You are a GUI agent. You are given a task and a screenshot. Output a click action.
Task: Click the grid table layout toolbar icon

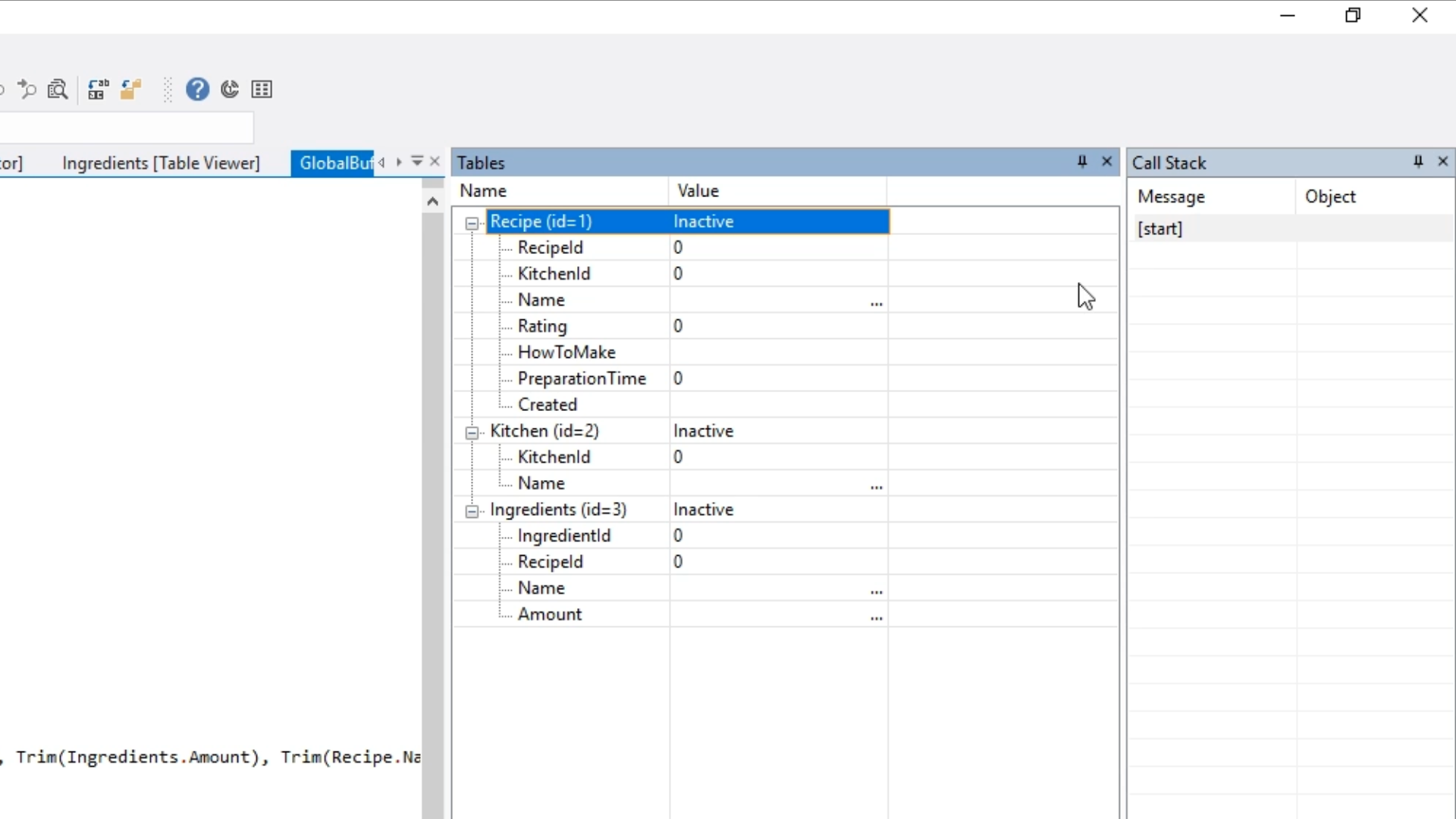[262, 89]
